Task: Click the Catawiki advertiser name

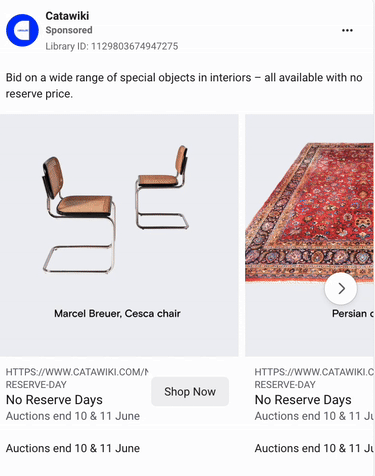Action: pyautogui.click(x=67, y=16)
